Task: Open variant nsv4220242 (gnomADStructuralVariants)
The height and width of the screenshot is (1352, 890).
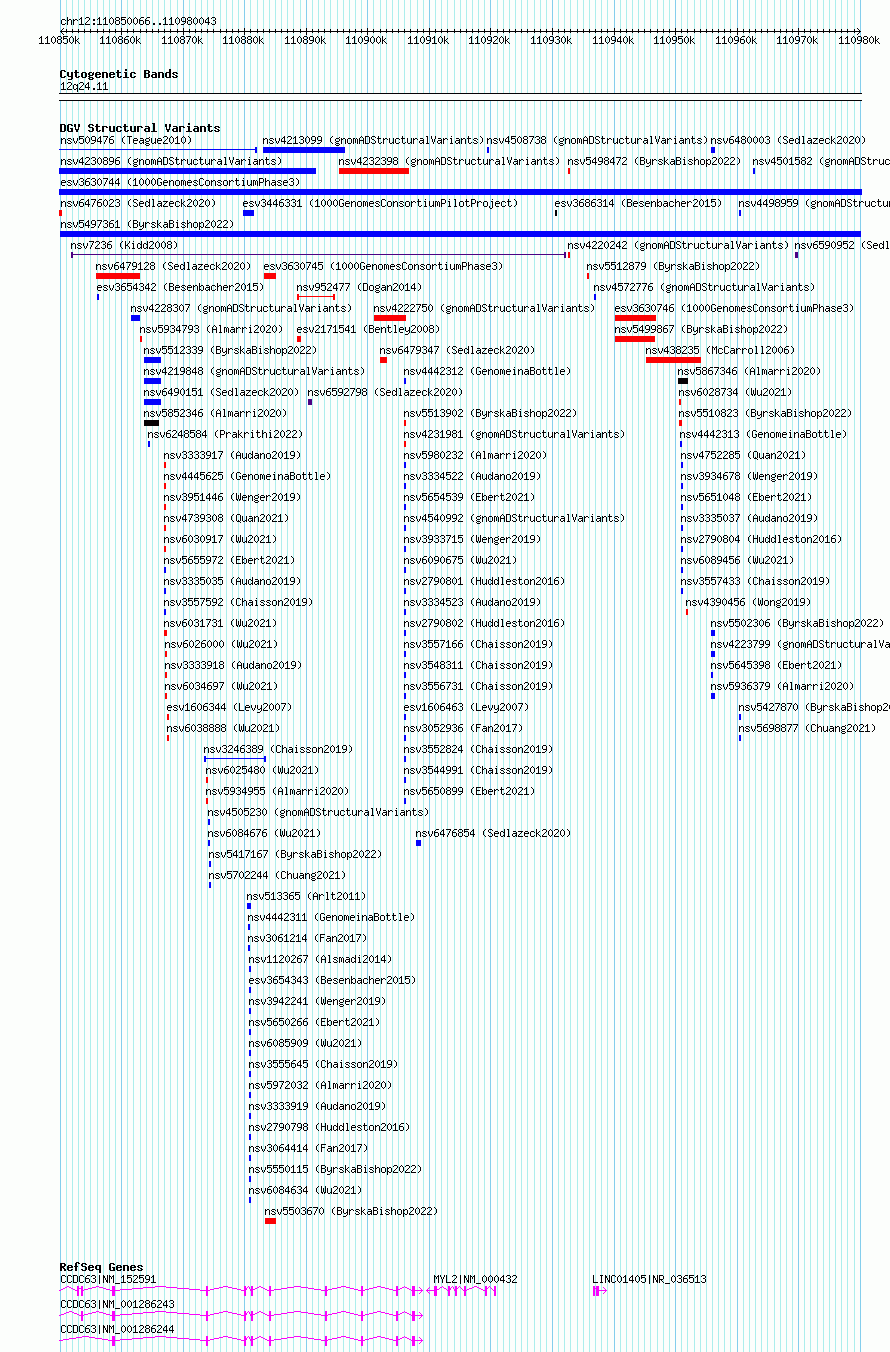Action: click(x=678, y=245)
